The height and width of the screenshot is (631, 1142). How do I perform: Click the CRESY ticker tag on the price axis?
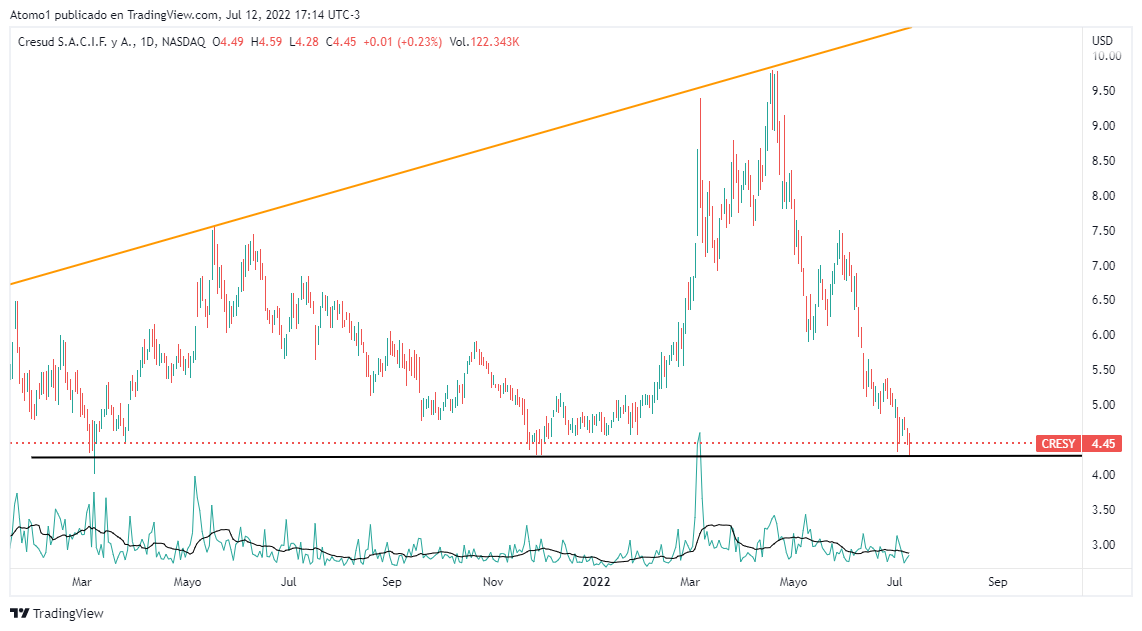click(1058, 443)
